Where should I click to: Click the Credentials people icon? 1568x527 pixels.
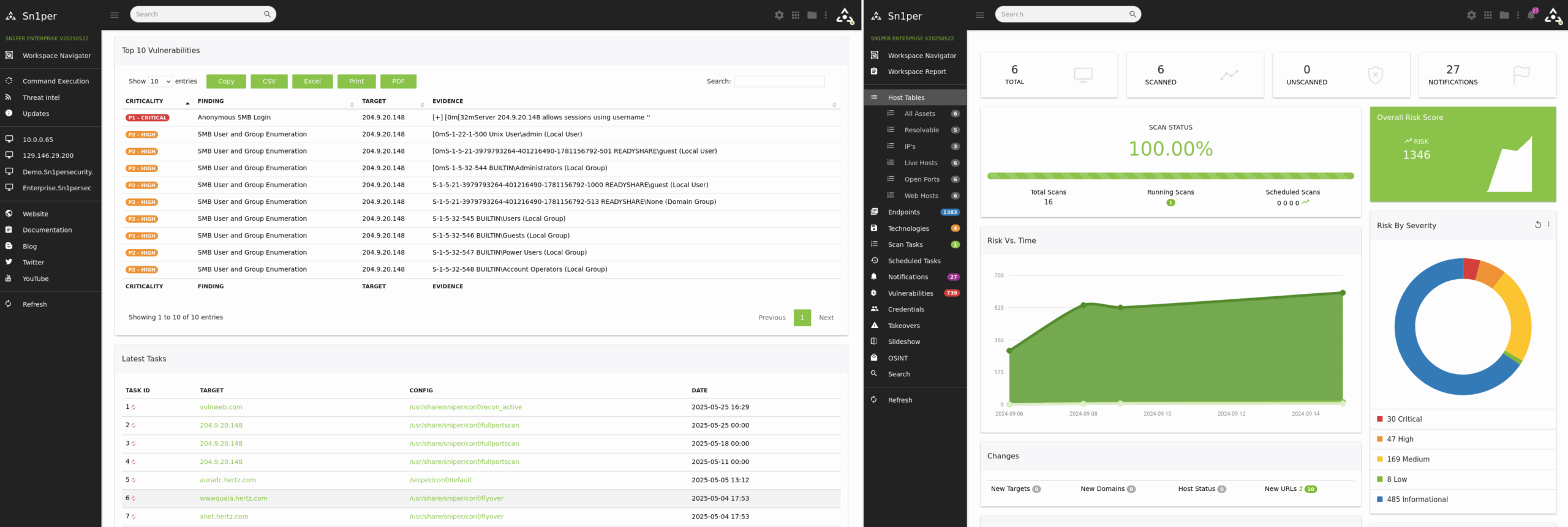[874, 309]
